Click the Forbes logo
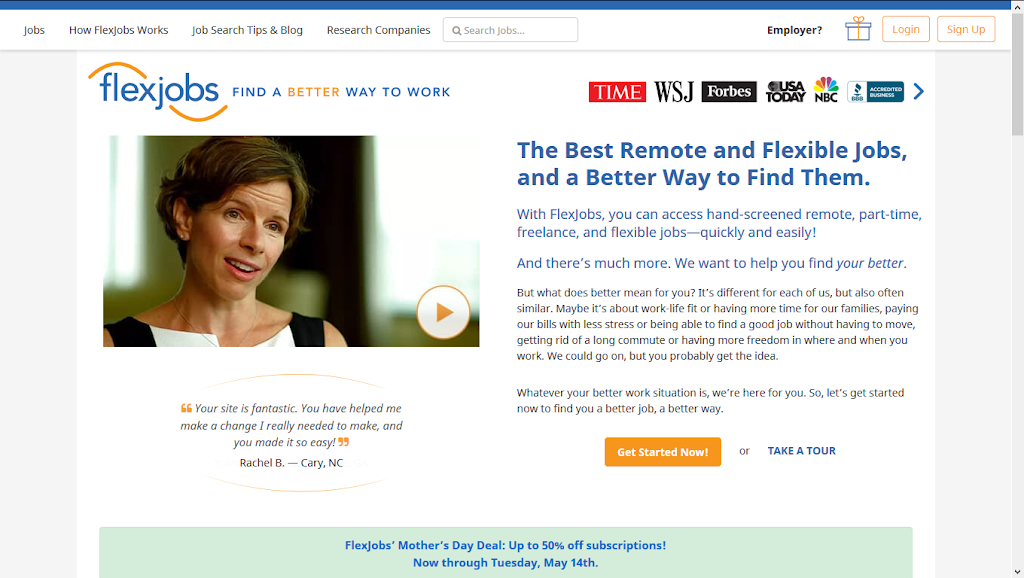Screen dimensions: 1024x578 pyautogui.click(x=729, y=92)
